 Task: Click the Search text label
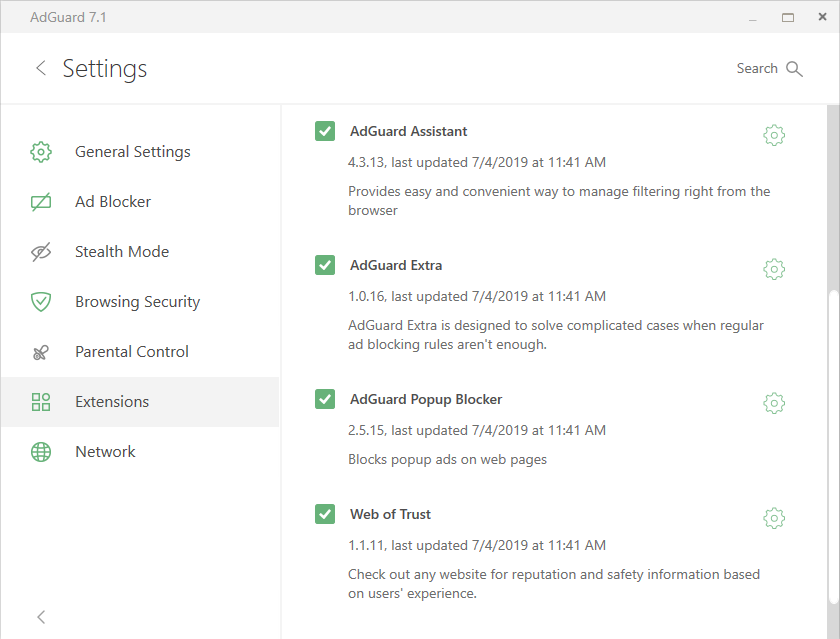tap(756, 69)
